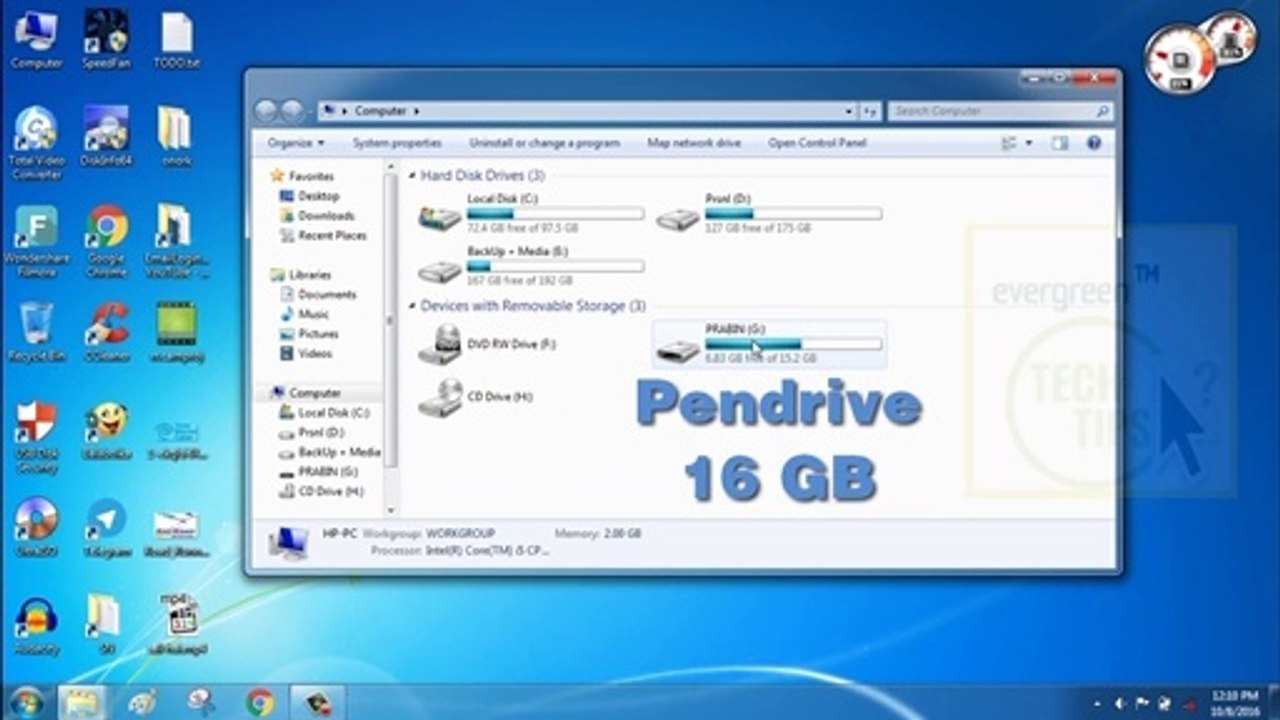
Task: Click the help question mark icon in Explorer
Action: [1094, 143]
